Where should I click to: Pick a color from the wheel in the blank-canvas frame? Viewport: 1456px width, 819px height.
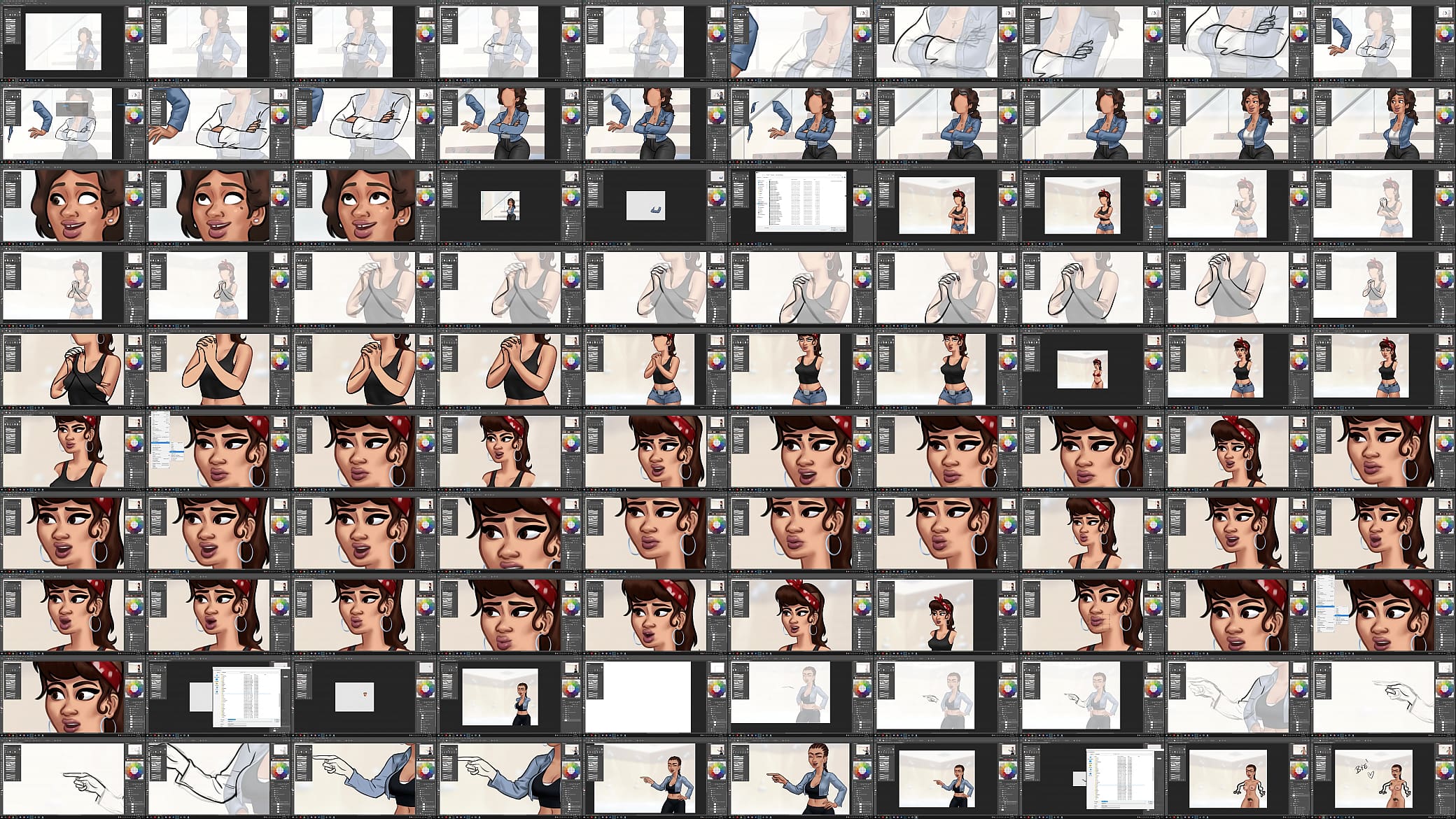pyautogui.click(x=716, y=690)
